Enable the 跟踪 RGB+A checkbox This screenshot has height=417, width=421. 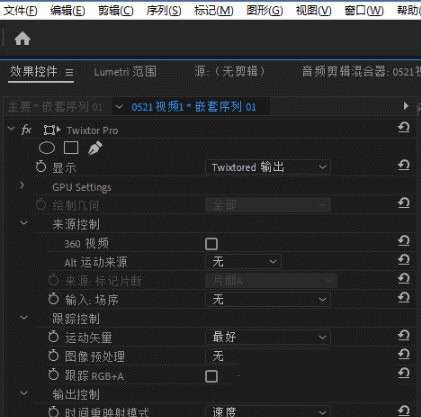pos(211,376)
